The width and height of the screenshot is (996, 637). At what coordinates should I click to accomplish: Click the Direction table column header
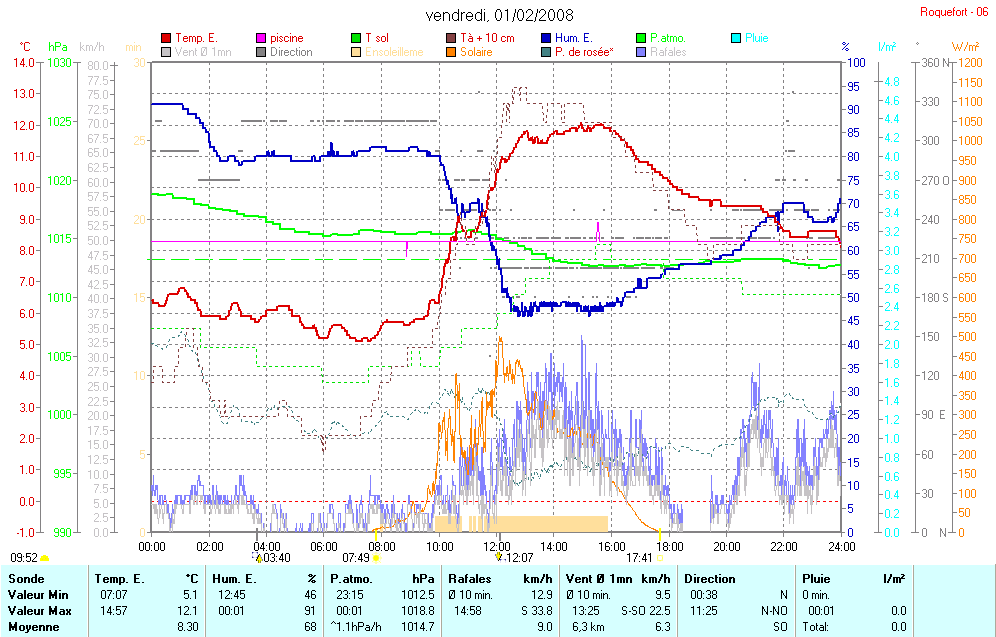pyautogui.click(x=710, y=579)
